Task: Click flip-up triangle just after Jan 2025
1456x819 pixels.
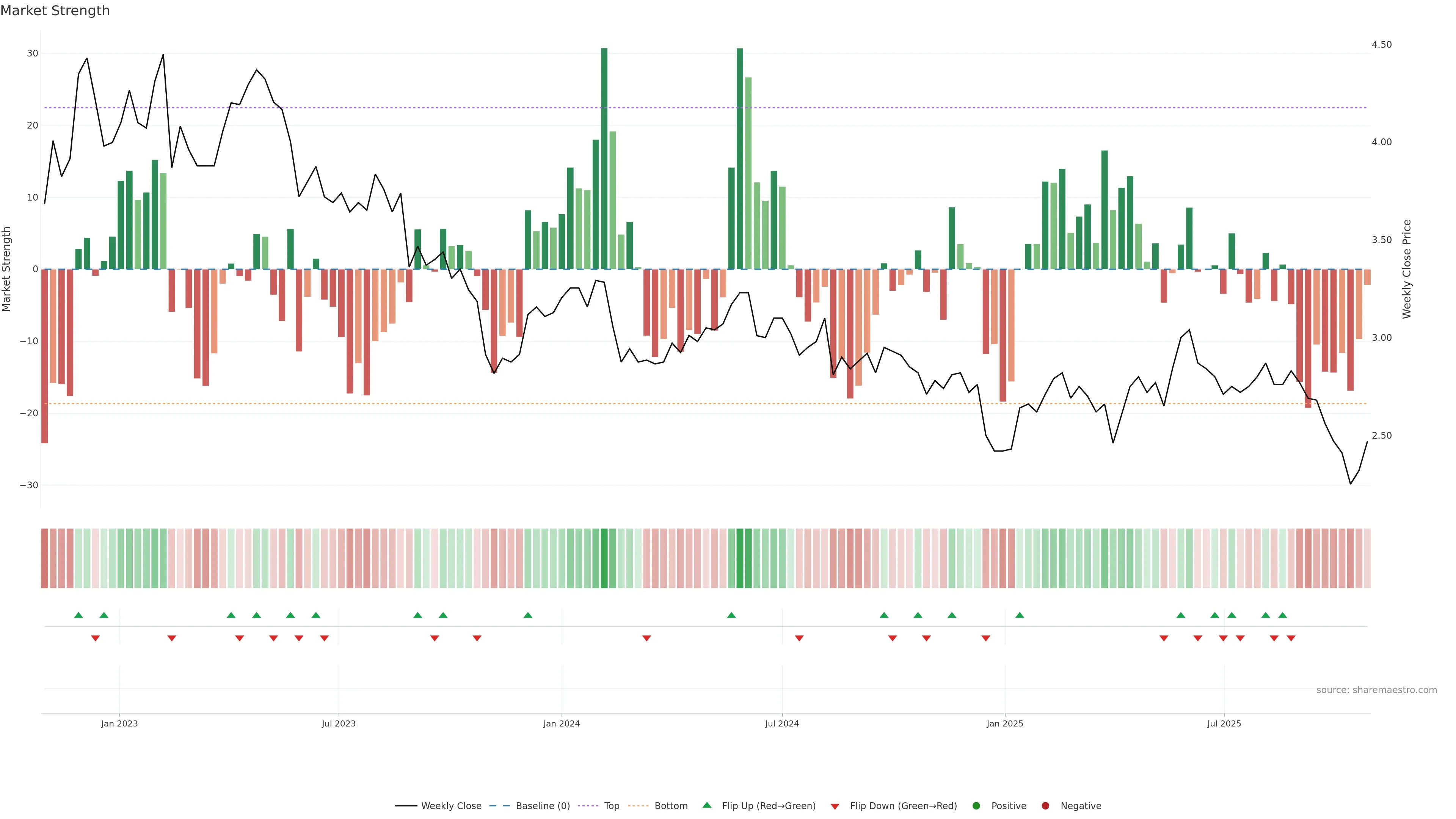Action: click(1020, 615)
